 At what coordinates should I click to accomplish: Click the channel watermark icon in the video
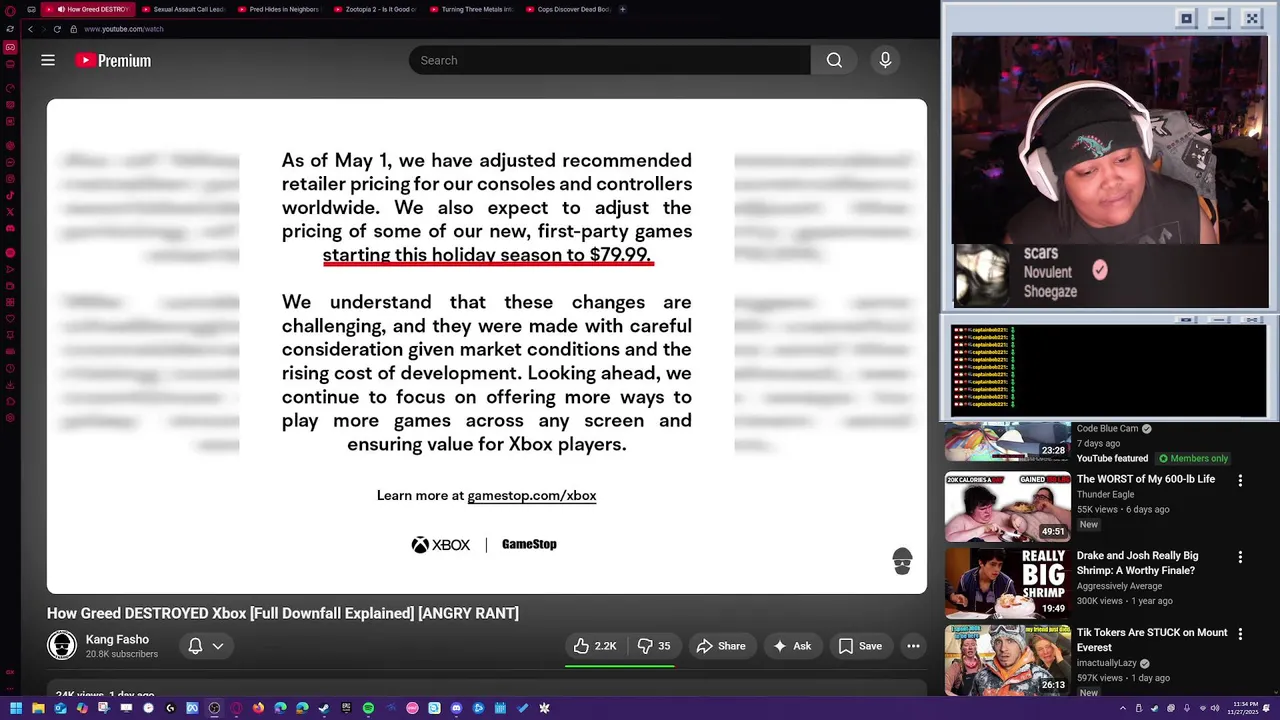pos(902,561)
